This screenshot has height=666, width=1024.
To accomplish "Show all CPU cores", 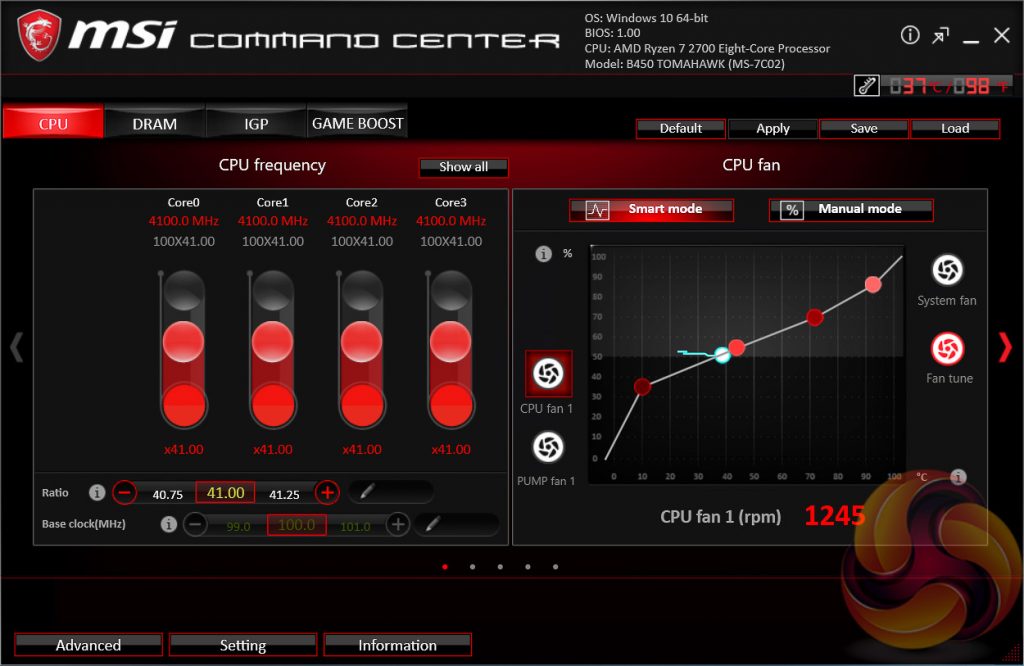I will [x=463, y=167].
